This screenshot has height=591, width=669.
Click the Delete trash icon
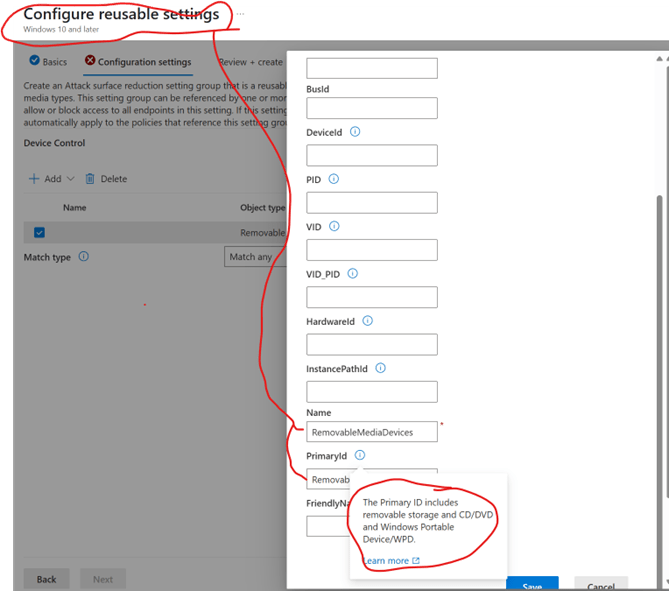(90, 179)
